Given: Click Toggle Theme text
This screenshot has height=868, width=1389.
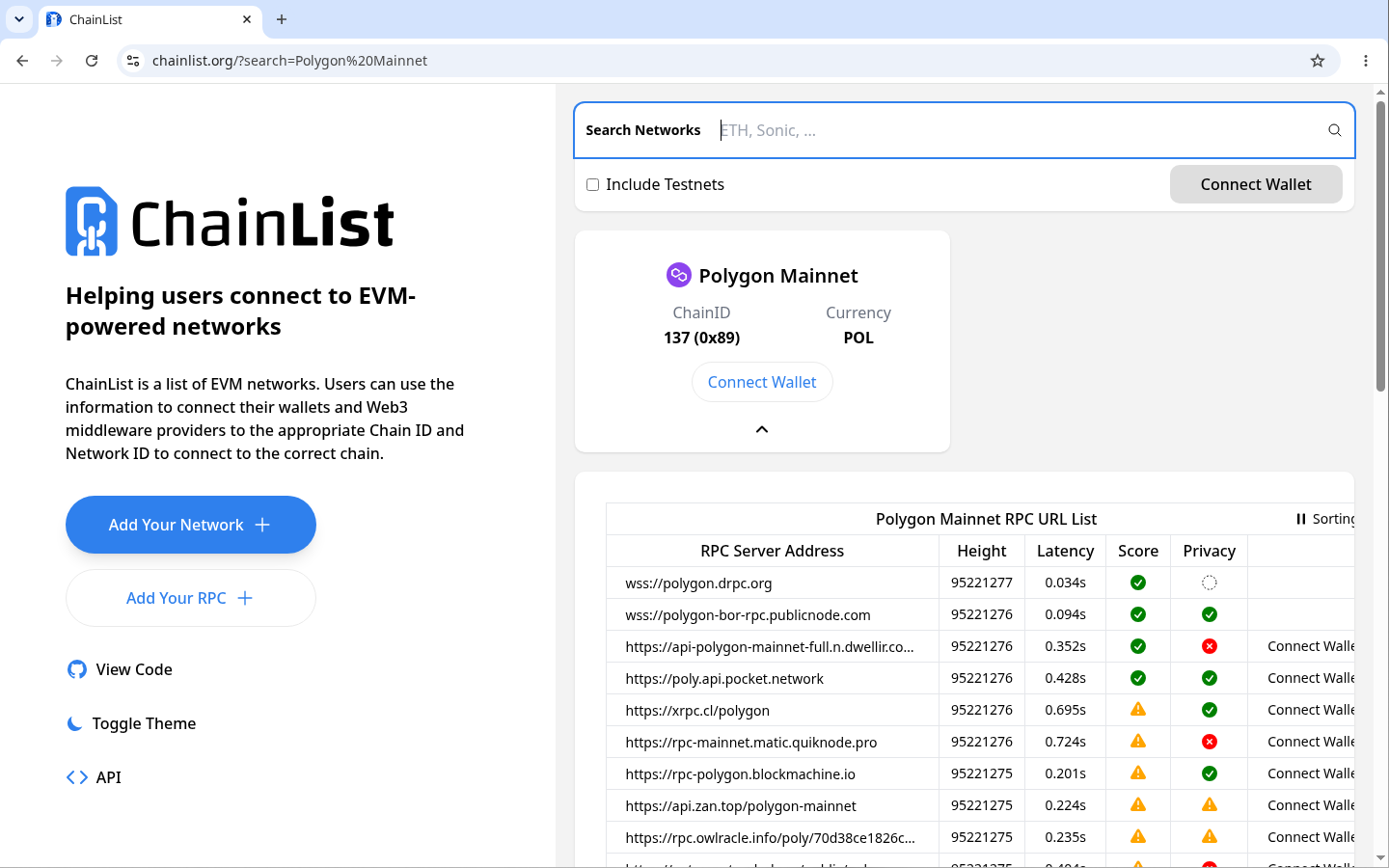Looking at the screenshot, I should (144, 723).
